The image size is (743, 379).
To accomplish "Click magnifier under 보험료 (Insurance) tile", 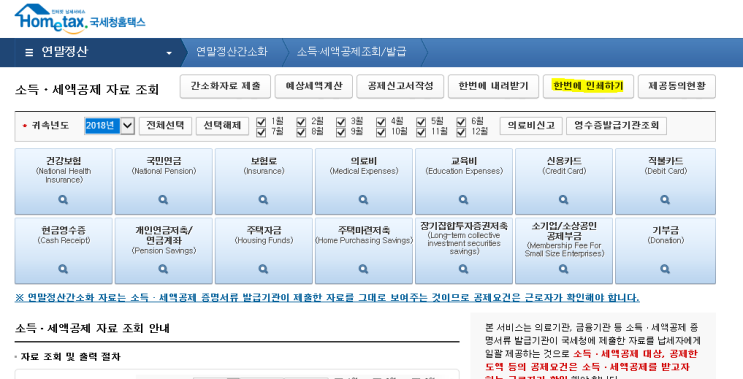I will 263,200.
